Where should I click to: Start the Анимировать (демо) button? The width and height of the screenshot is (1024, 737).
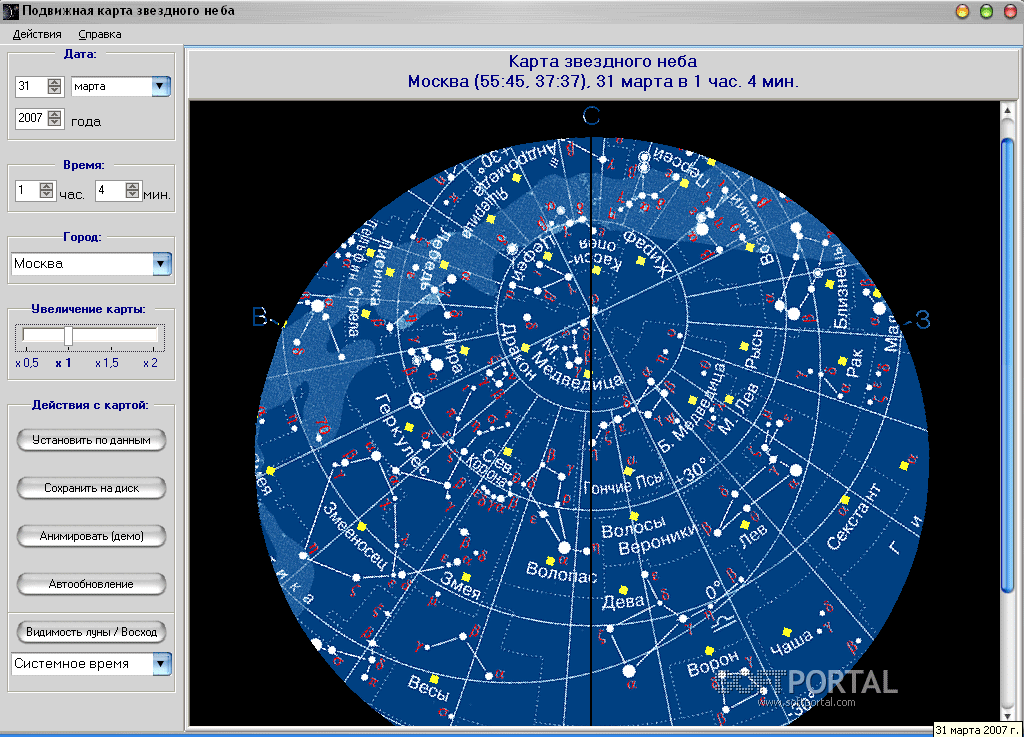coord(91,536)
